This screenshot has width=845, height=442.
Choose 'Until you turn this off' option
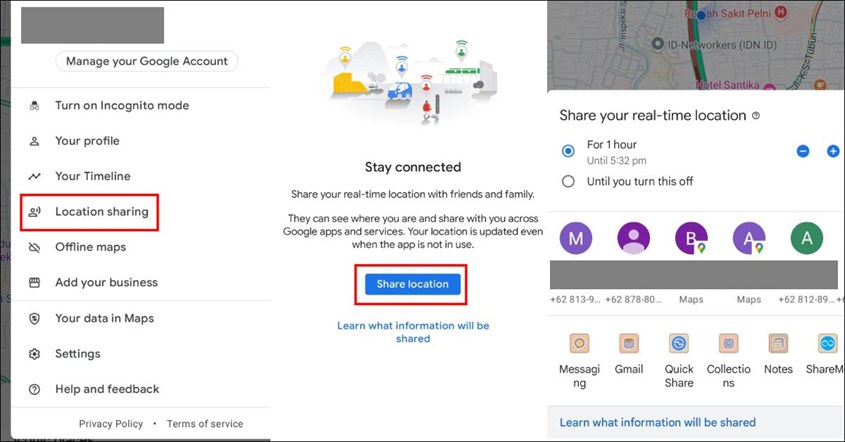click(x=569, y=181)
